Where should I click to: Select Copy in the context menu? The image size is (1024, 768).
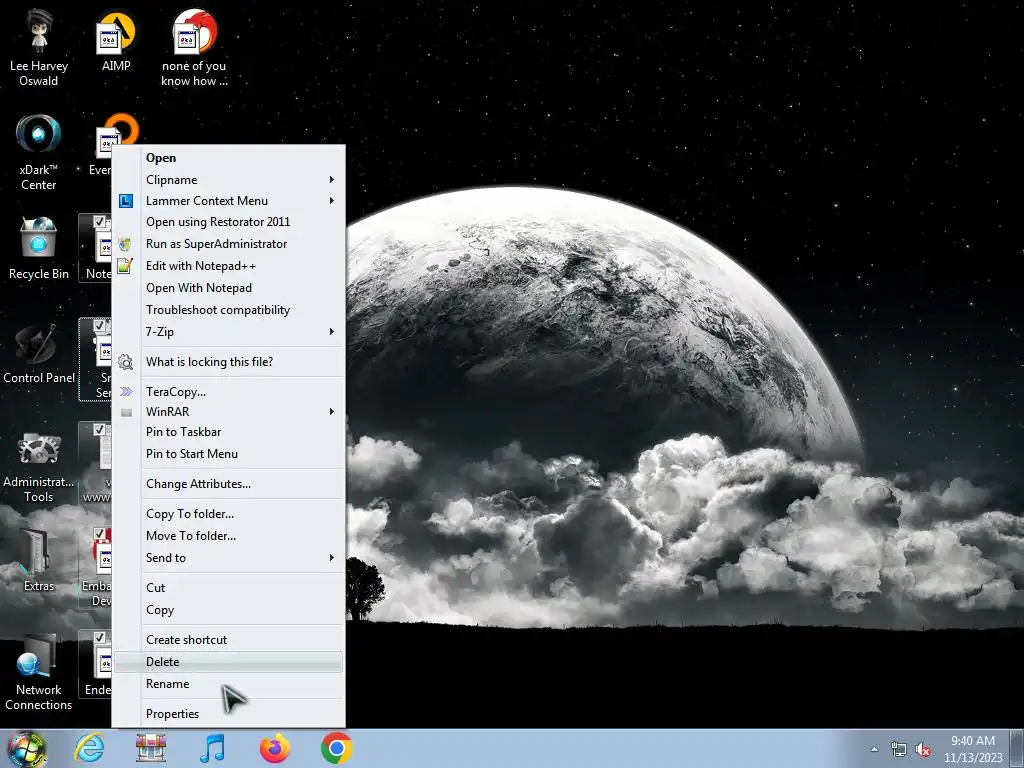tap(229, 610)
